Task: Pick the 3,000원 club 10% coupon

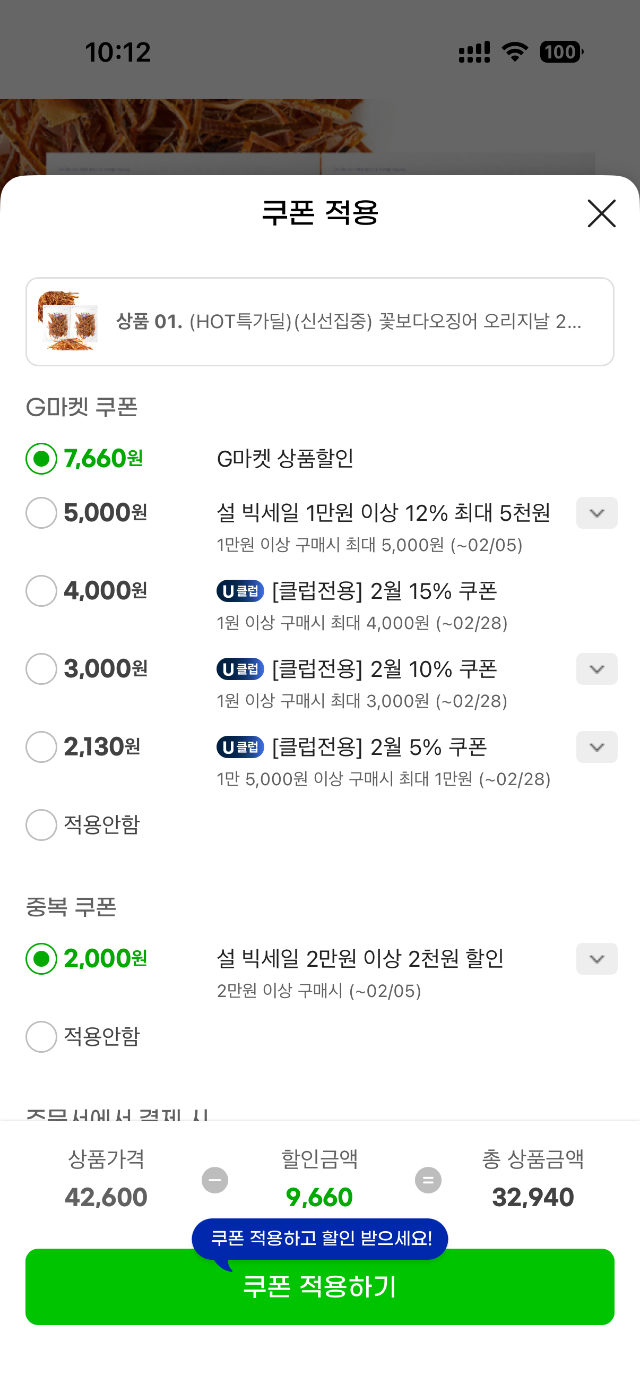Action: click(x=41, y=669)
